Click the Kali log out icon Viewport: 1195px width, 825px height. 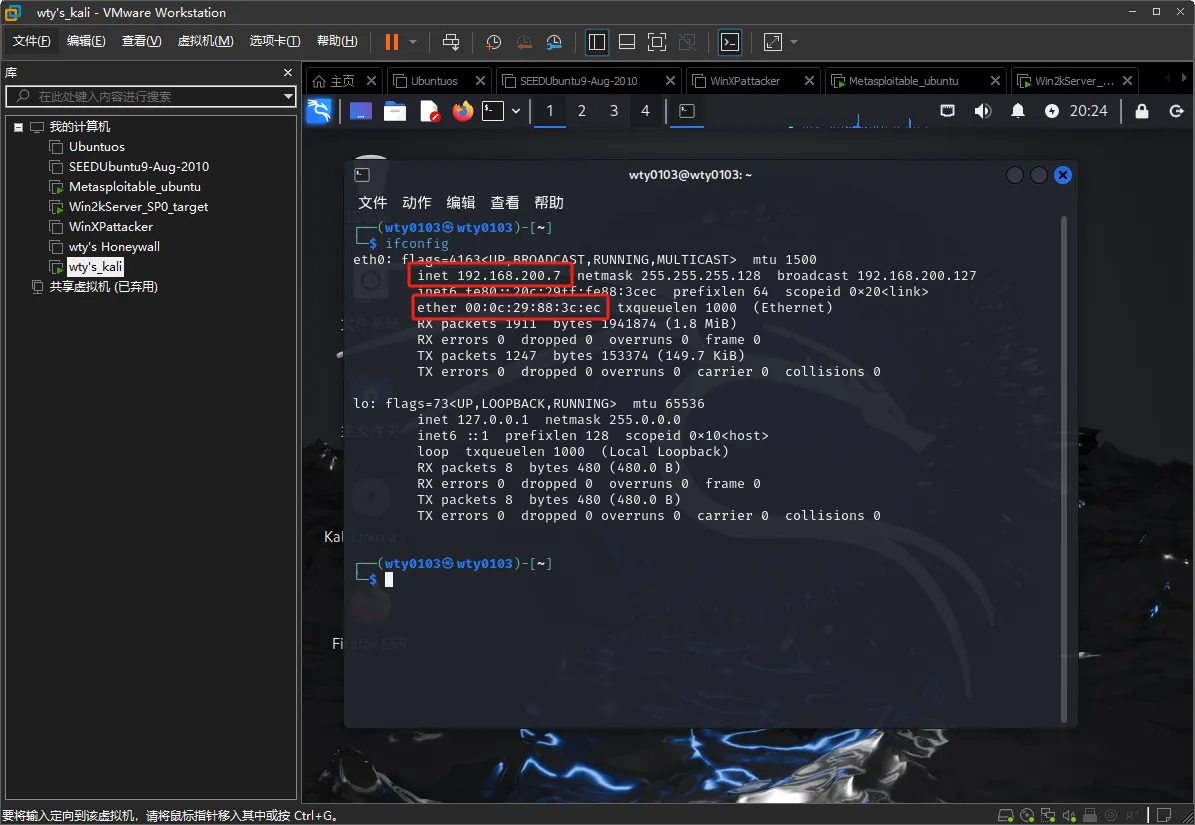pyautogui.click(x=1177, y=111)
